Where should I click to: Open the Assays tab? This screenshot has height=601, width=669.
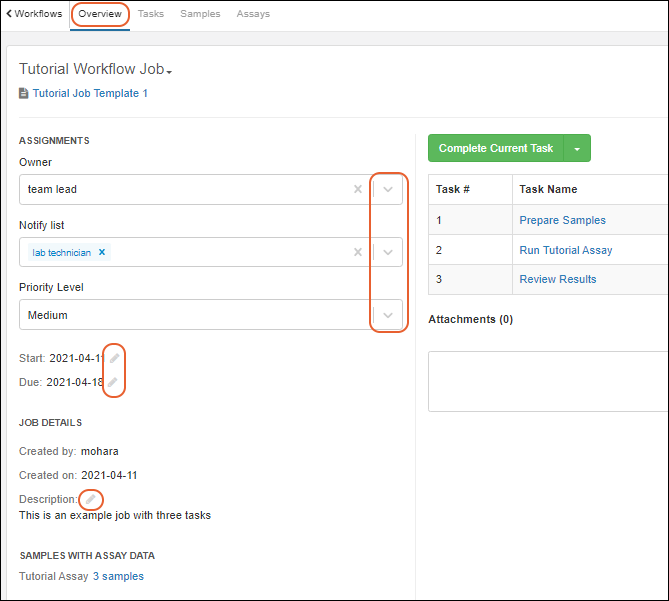pyautogui.click(x=253, y=14)
